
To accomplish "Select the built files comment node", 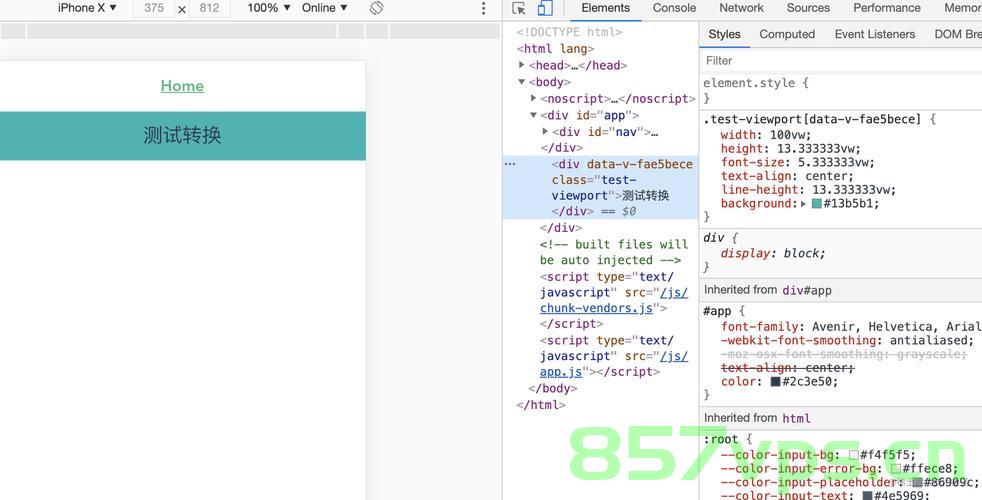I will [x=614, y=253].
